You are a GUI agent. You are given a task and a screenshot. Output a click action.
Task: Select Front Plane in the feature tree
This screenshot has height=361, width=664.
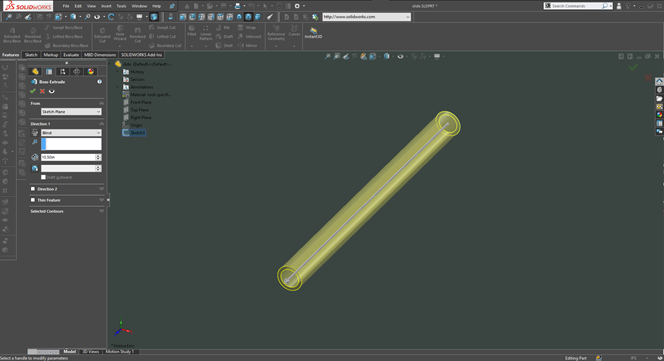pyautogui.click(x=137, y=102)
